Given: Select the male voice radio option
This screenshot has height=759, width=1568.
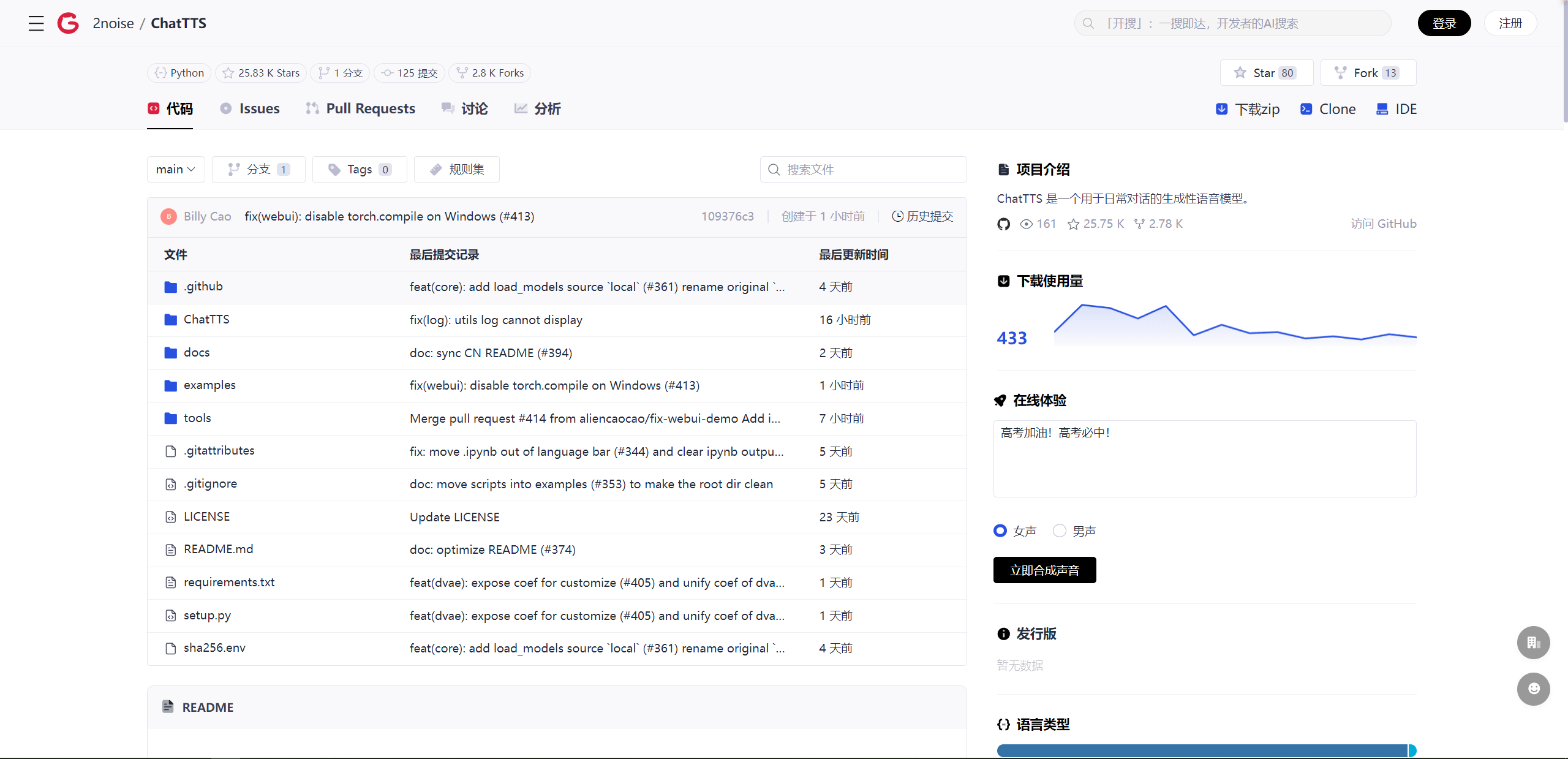Looking at the screenshot, I should tap(1060, 531).
